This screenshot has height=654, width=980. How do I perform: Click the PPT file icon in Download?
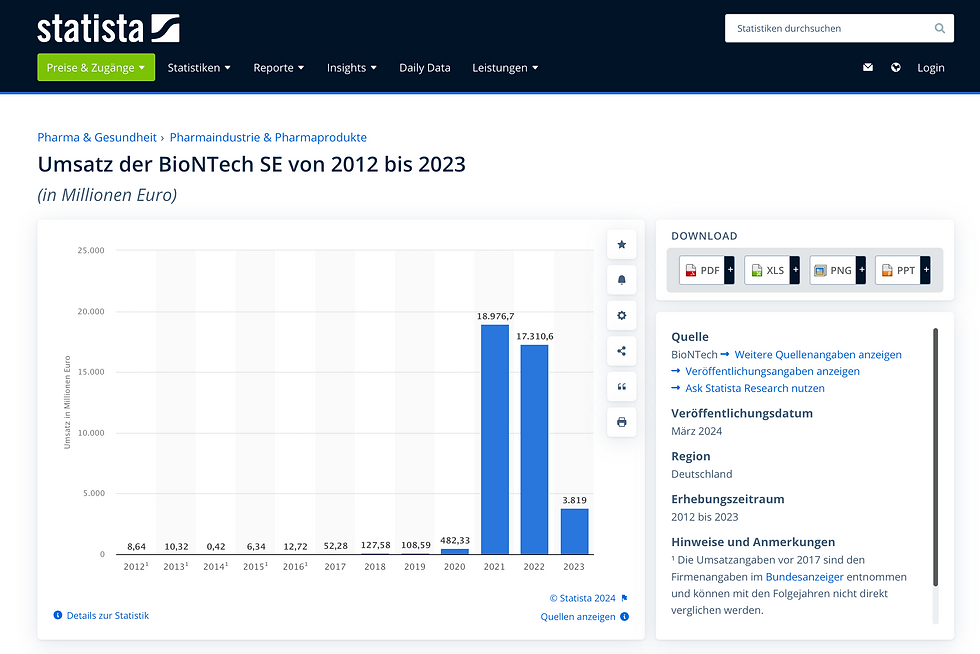887,270
